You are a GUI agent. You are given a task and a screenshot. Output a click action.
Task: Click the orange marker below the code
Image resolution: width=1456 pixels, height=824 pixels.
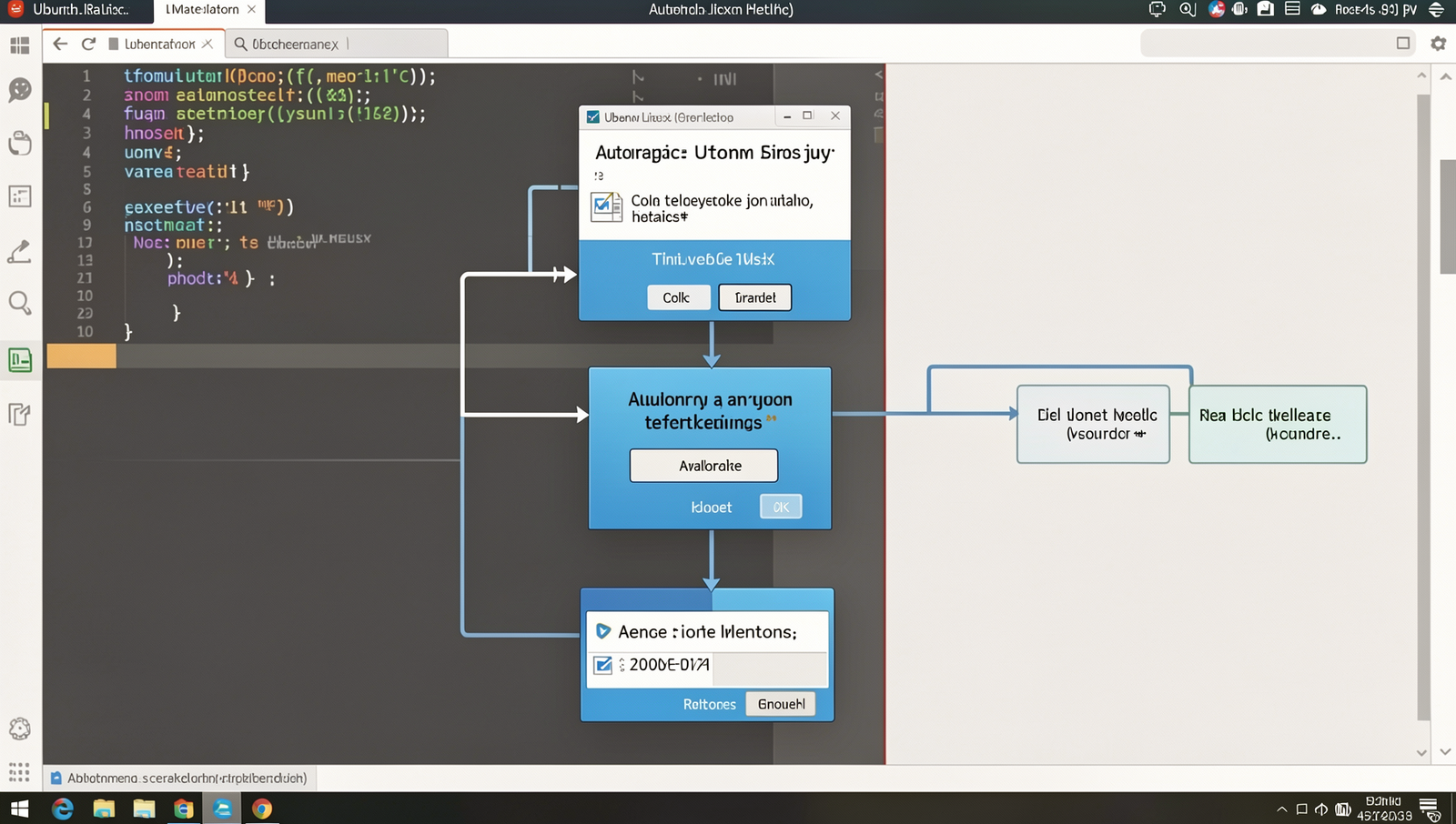click(81, 356)
